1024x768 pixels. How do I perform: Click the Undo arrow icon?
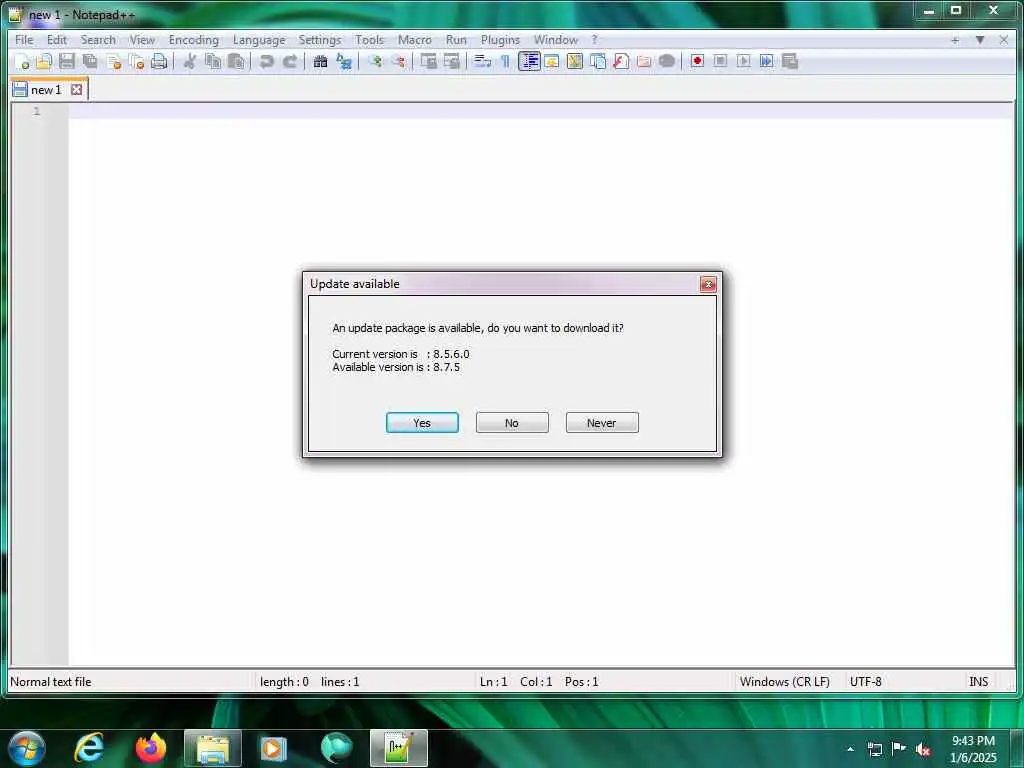click(266, 61)
